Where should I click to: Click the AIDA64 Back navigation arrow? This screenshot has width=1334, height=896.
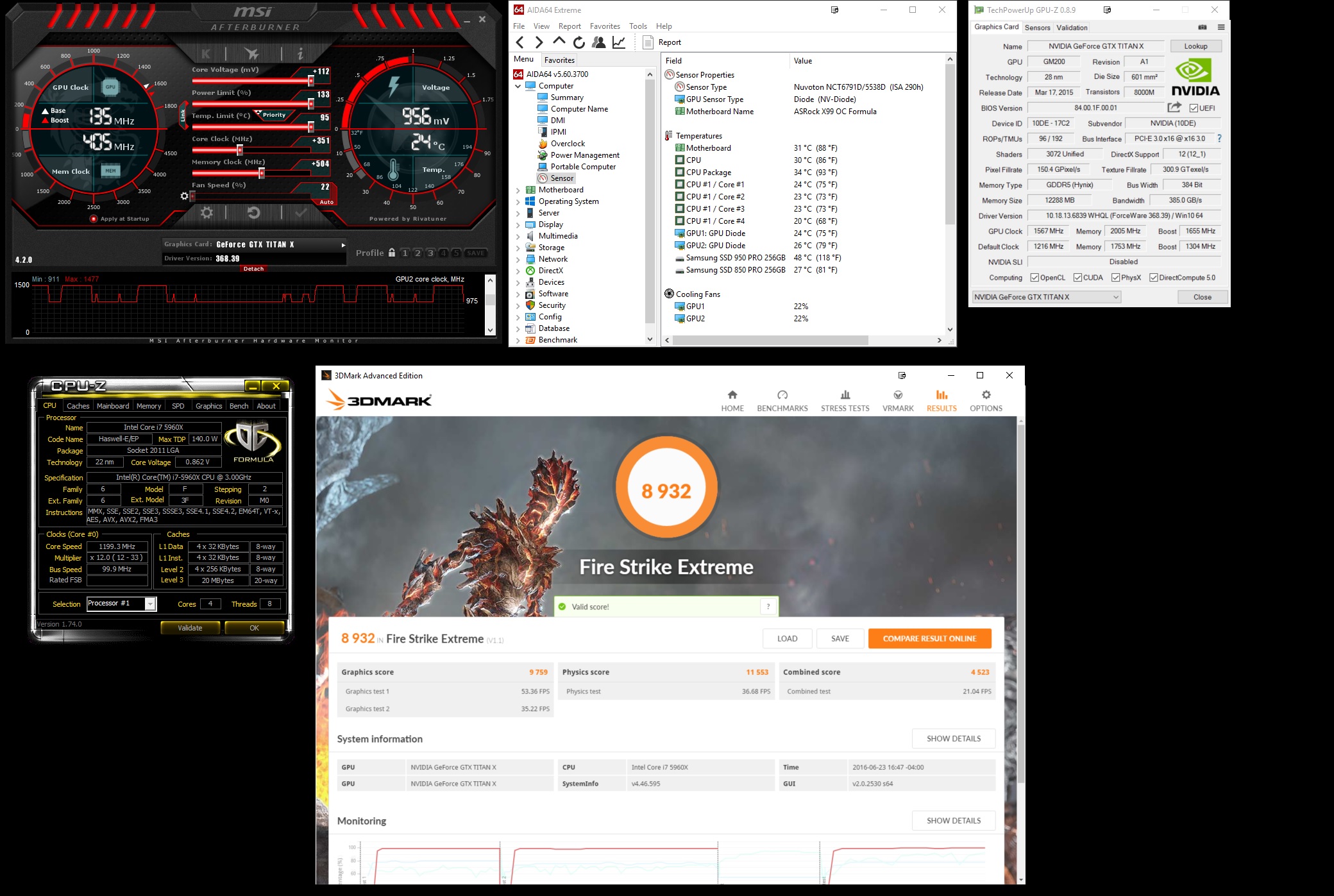point(520,42)
